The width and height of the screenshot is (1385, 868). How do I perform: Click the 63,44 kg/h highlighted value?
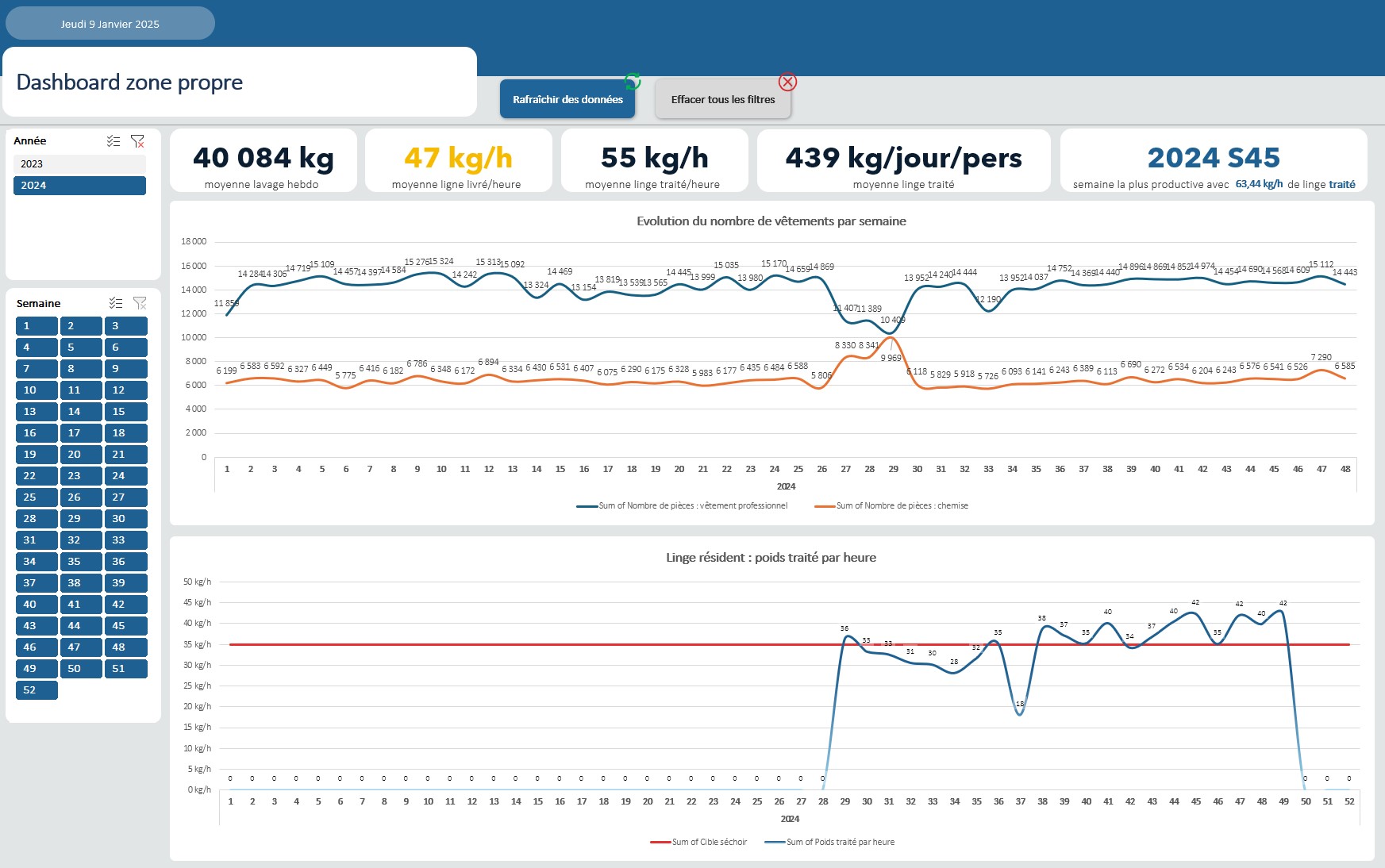[1260, 184]
